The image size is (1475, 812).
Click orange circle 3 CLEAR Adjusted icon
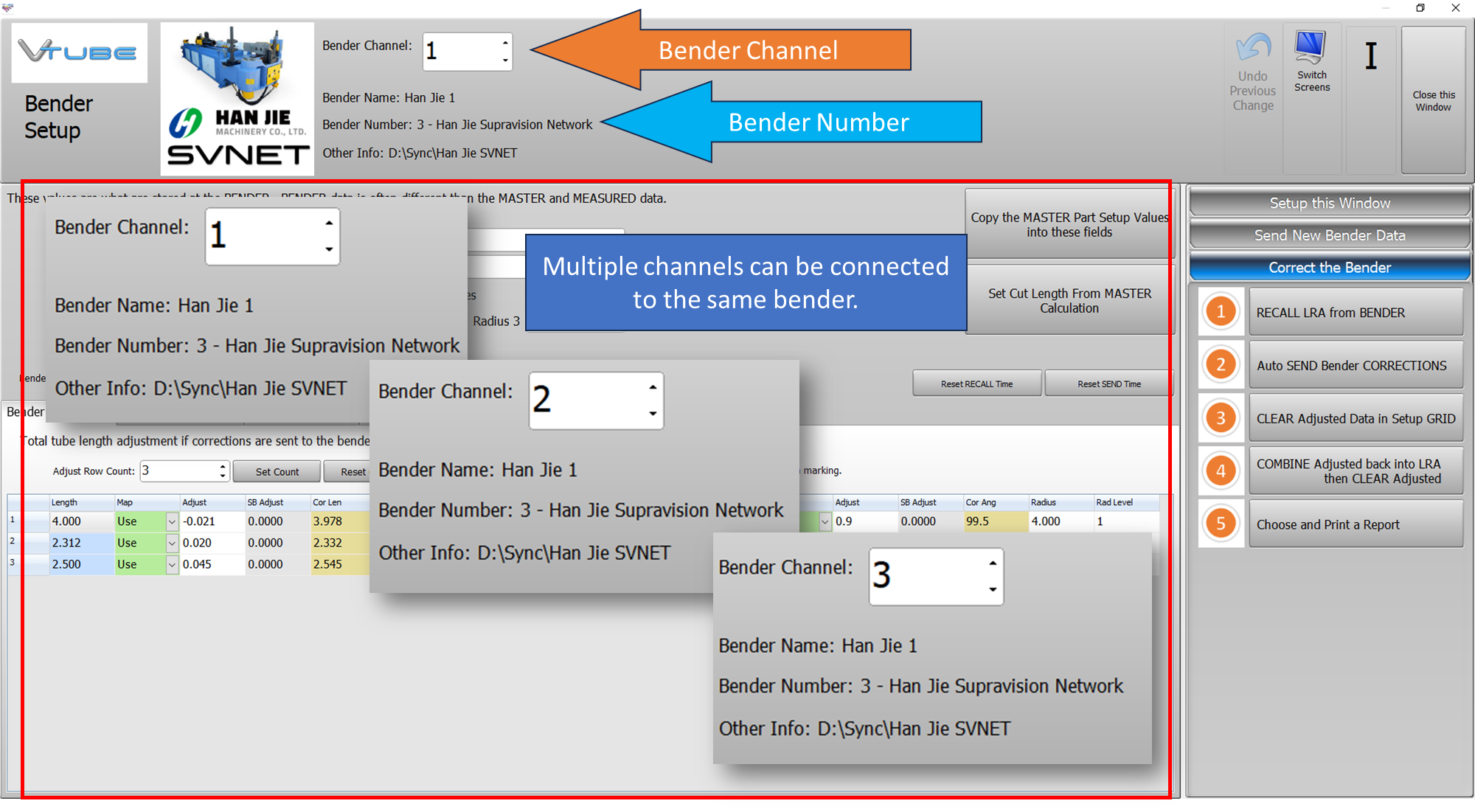pyautogui.click(x=1221, y=418)
